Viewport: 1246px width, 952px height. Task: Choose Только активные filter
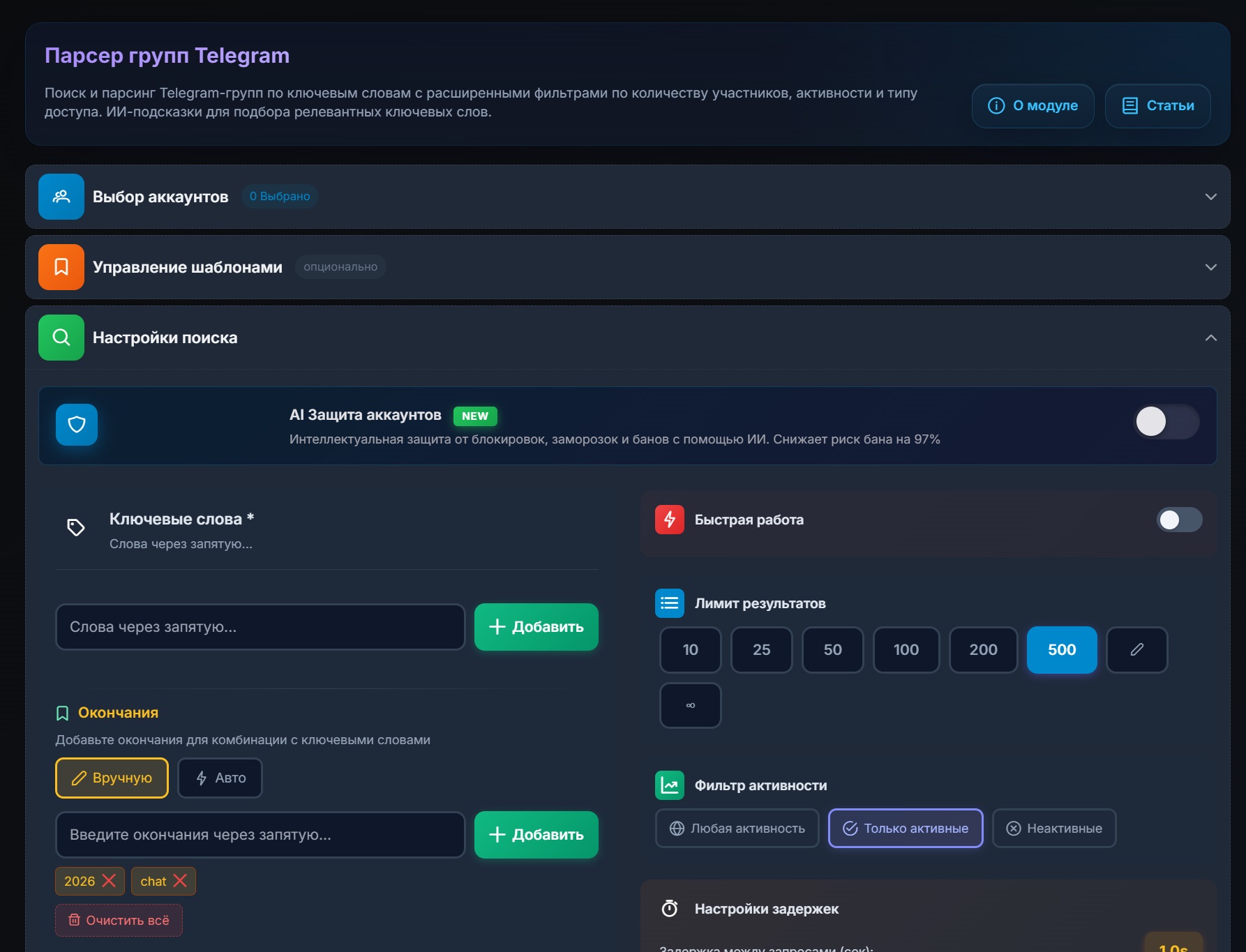point(906,829)
